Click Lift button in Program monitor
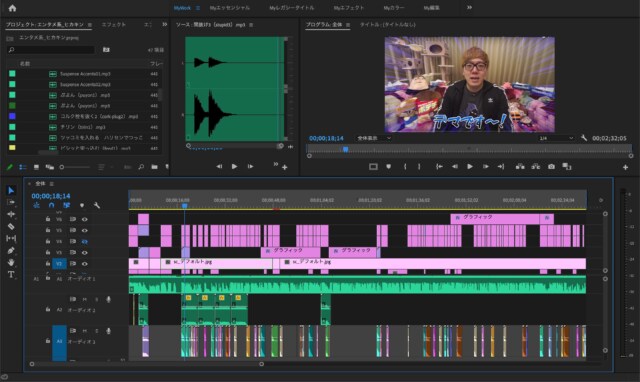The width and height of the screenshot is (640, 382). (x=520, y=167)
